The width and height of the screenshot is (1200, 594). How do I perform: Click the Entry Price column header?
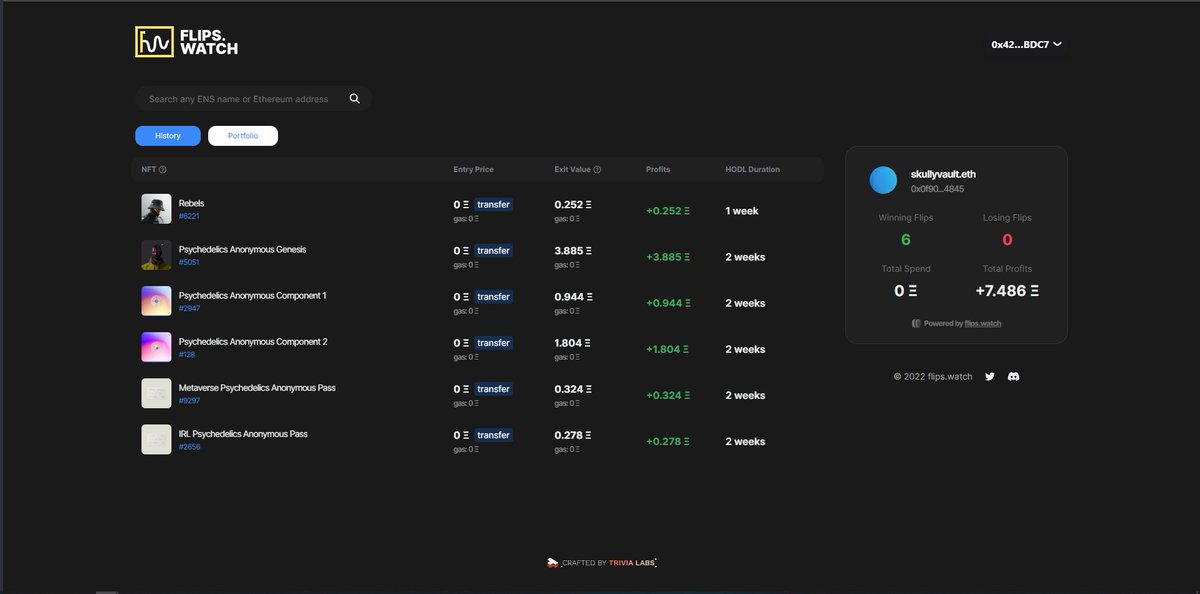tap(473, 170)
